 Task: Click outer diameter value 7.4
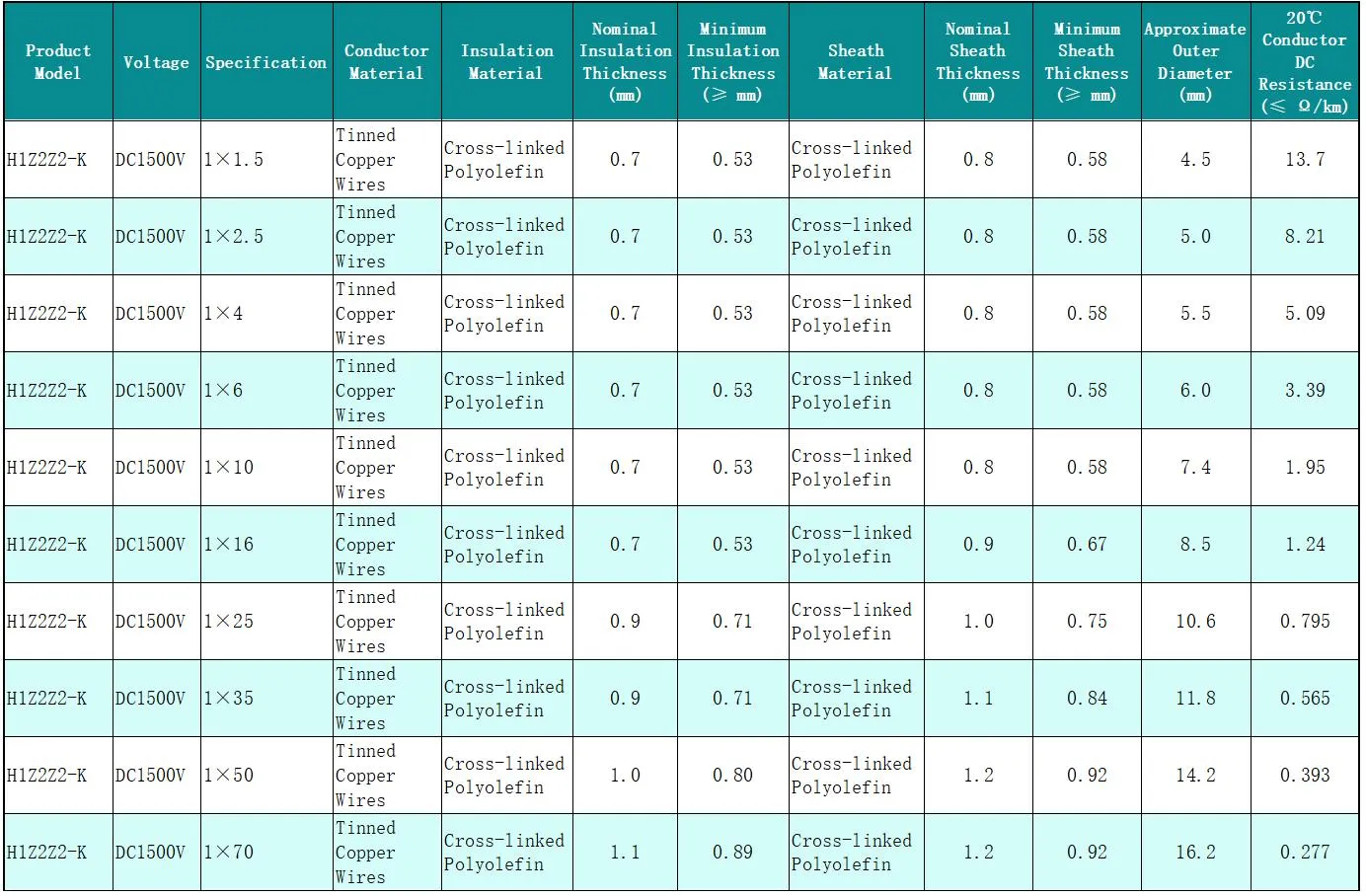tap(1195, 467)
